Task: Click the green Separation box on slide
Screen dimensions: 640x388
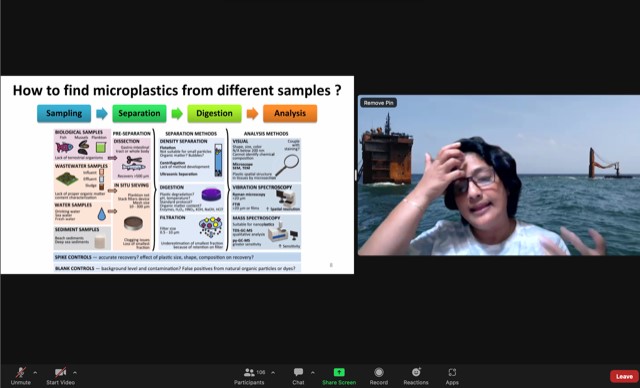Action: pyautogui.click(x=139, y=113)
